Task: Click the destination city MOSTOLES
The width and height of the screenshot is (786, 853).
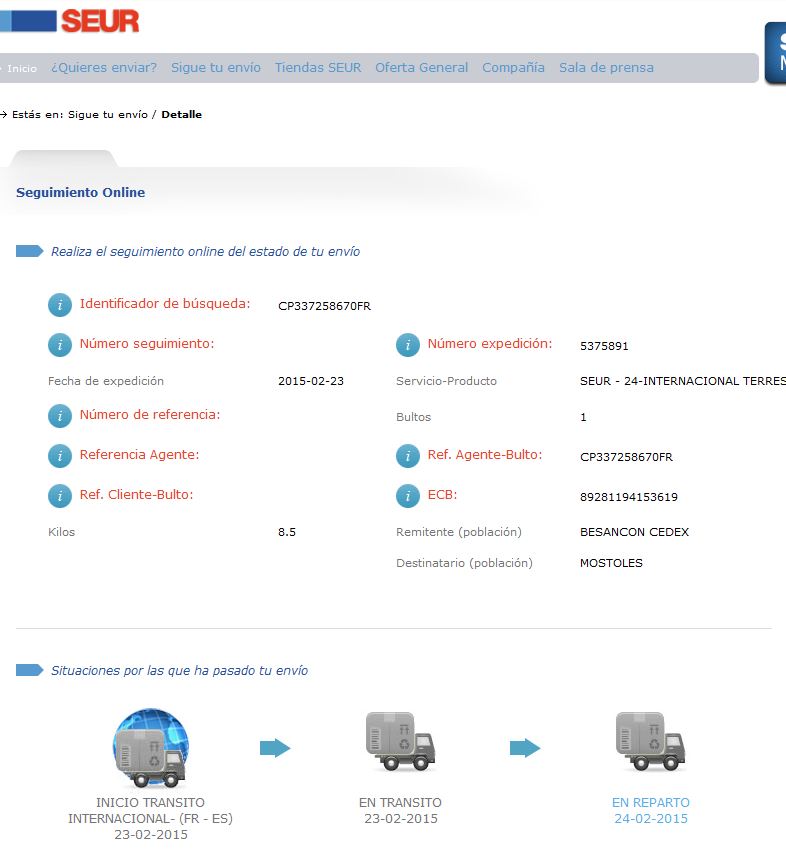Action: click(611, 563)
